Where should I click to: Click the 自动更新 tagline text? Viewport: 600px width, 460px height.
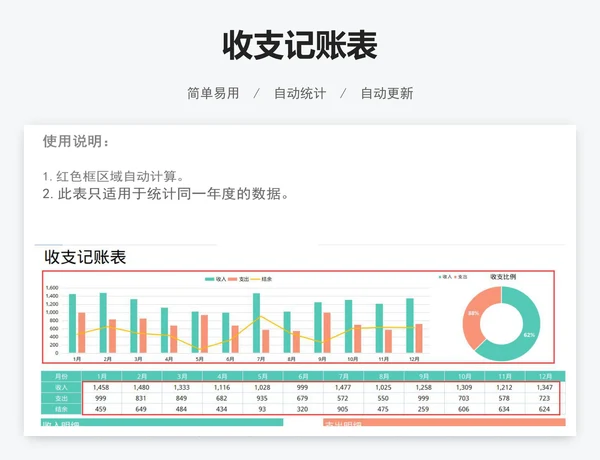coord(387,93)
